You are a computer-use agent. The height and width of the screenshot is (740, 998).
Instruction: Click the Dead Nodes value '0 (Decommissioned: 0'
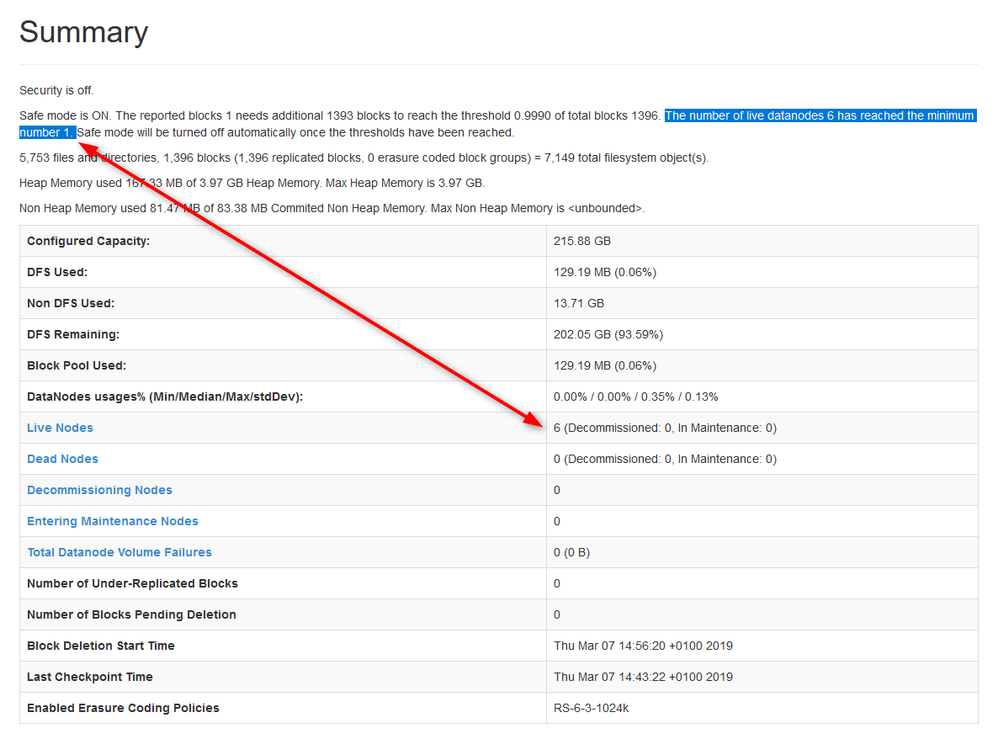[x=665, y=459]
